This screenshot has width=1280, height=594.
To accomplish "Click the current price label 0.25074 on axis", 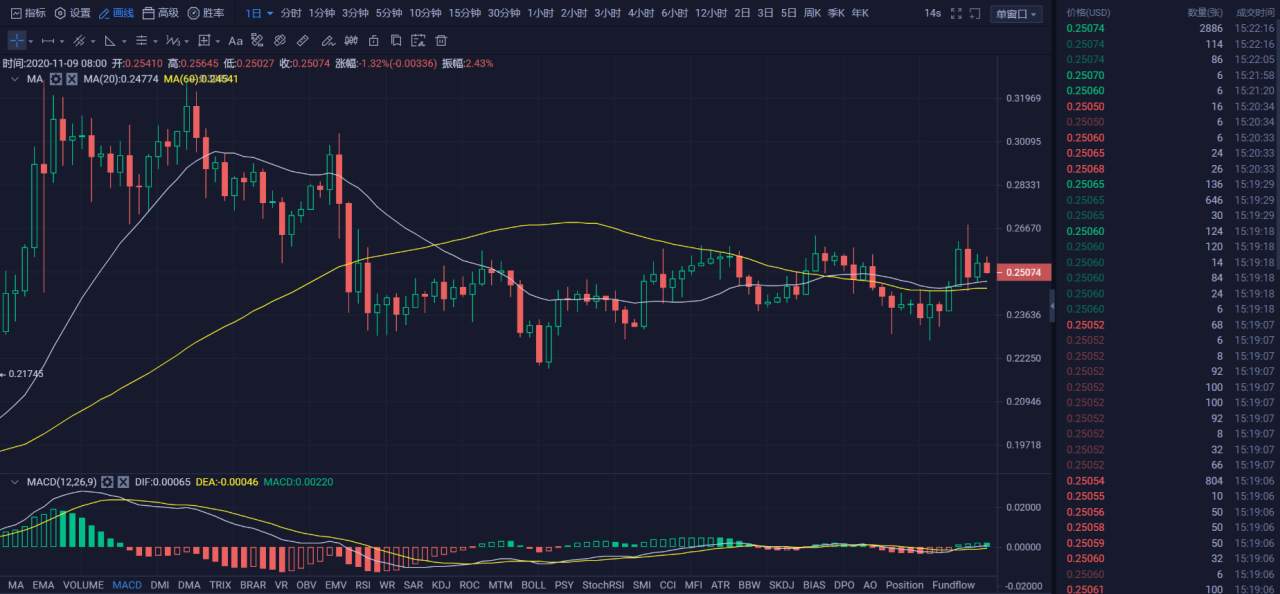I will [1025, 272].
